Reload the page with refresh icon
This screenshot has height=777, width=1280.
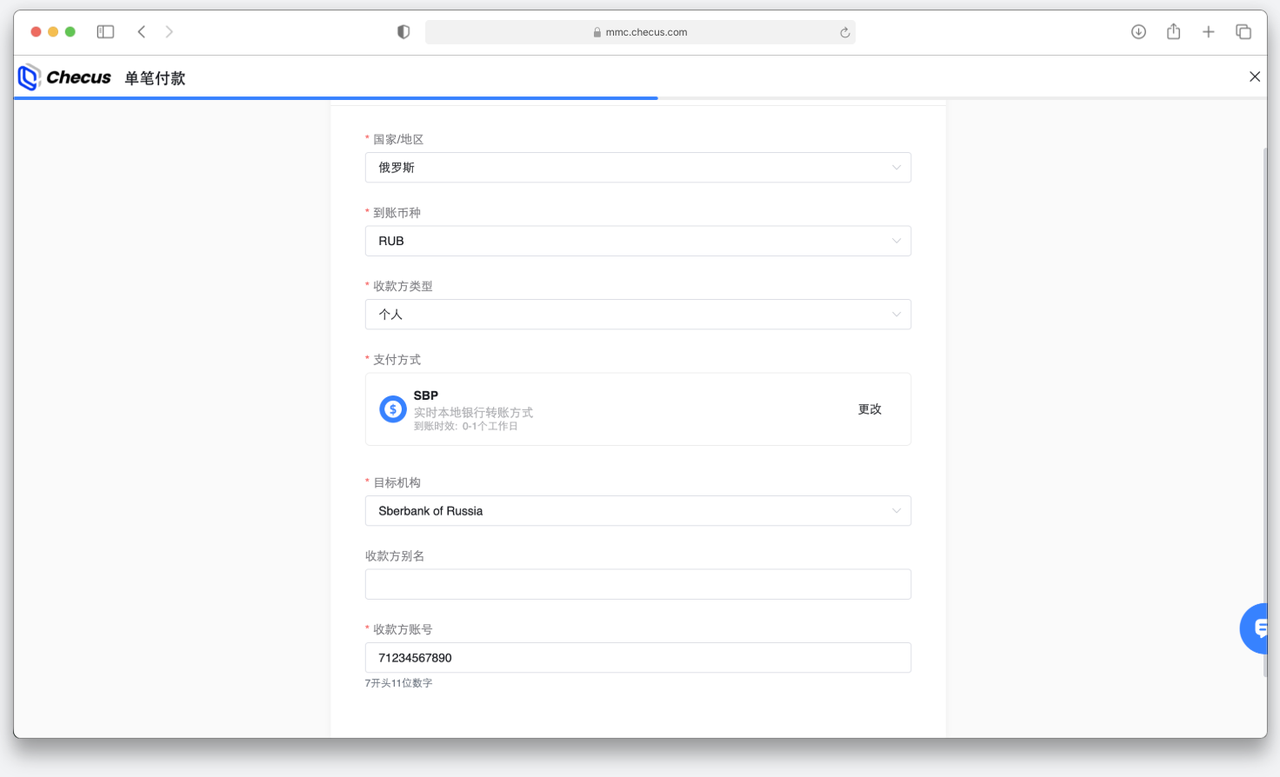coord(844,32)
